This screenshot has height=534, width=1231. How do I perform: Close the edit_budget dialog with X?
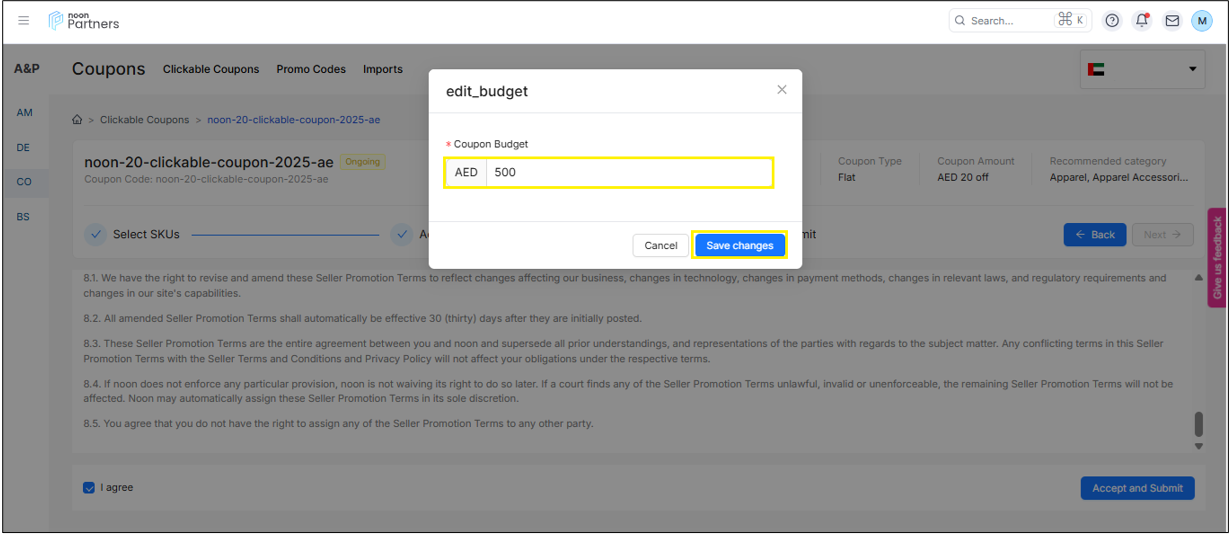(x=781, y=90)
